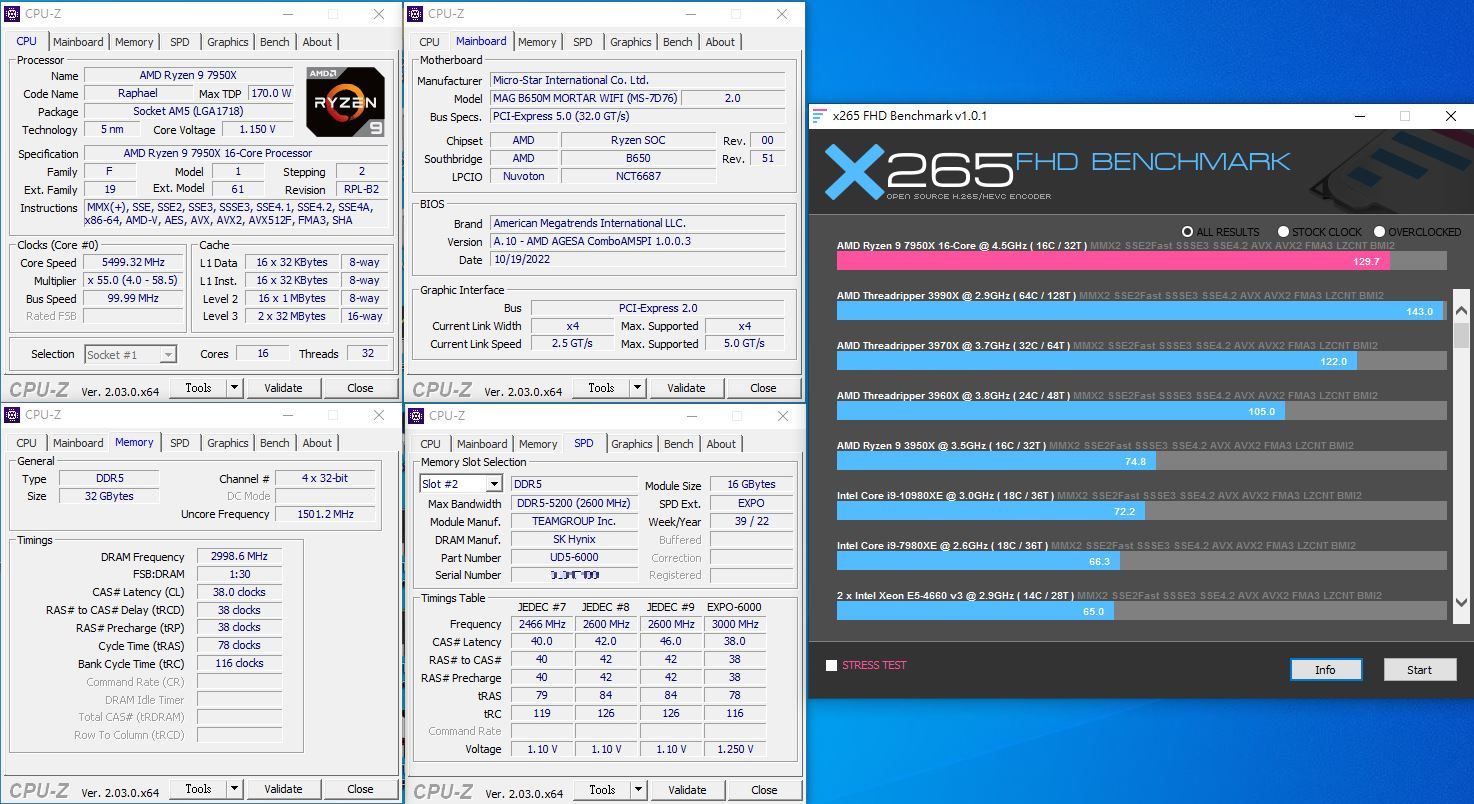Viewport: 1474px width, 804px height.
Task: Click the Threadripper 3960X 105.0 result bar
Action: (x=1061, y=411)
